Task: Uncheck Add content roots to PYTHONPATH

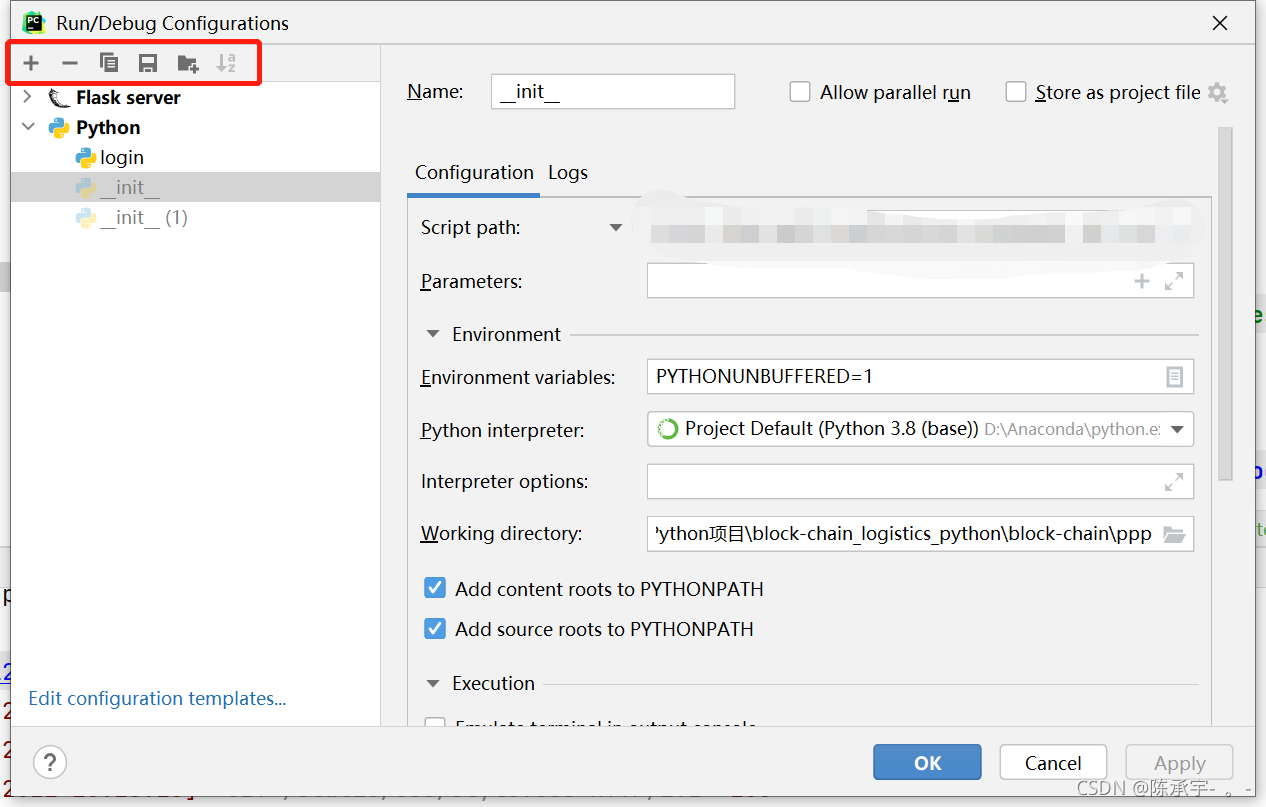Action: pos(435,588)
